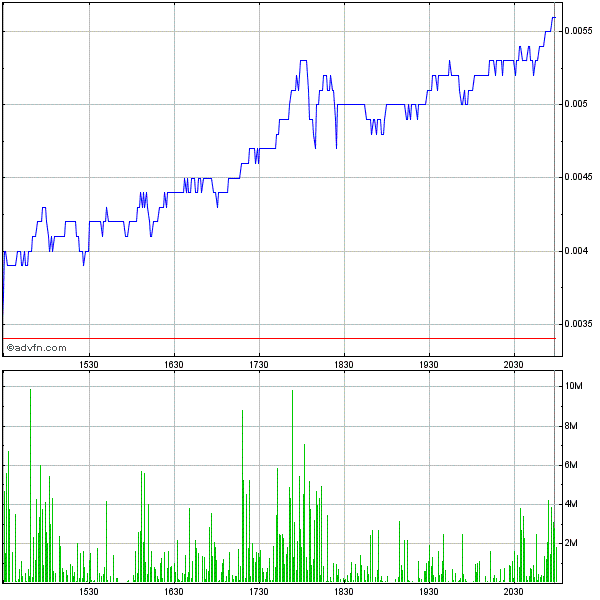Click the 0.0055 price axis label

click(578, 31)
